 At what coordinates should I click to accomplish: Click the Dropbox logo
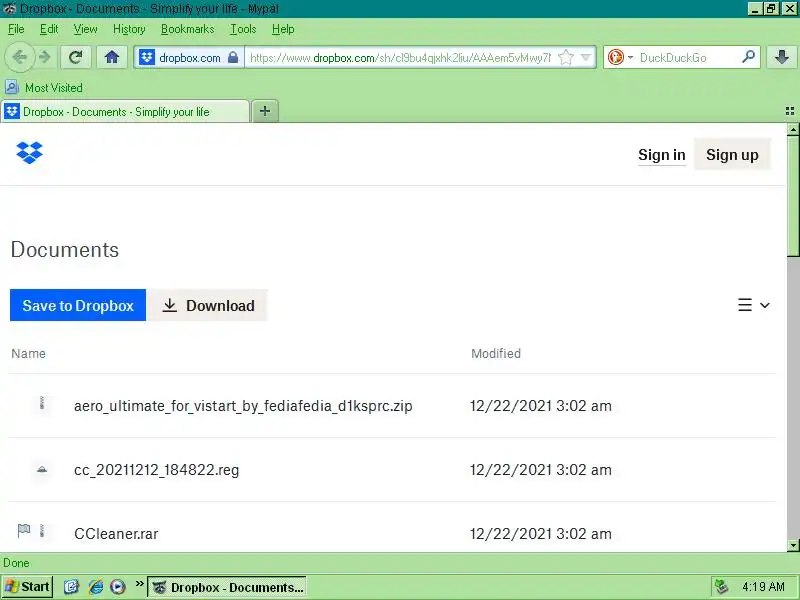[30, 153]
